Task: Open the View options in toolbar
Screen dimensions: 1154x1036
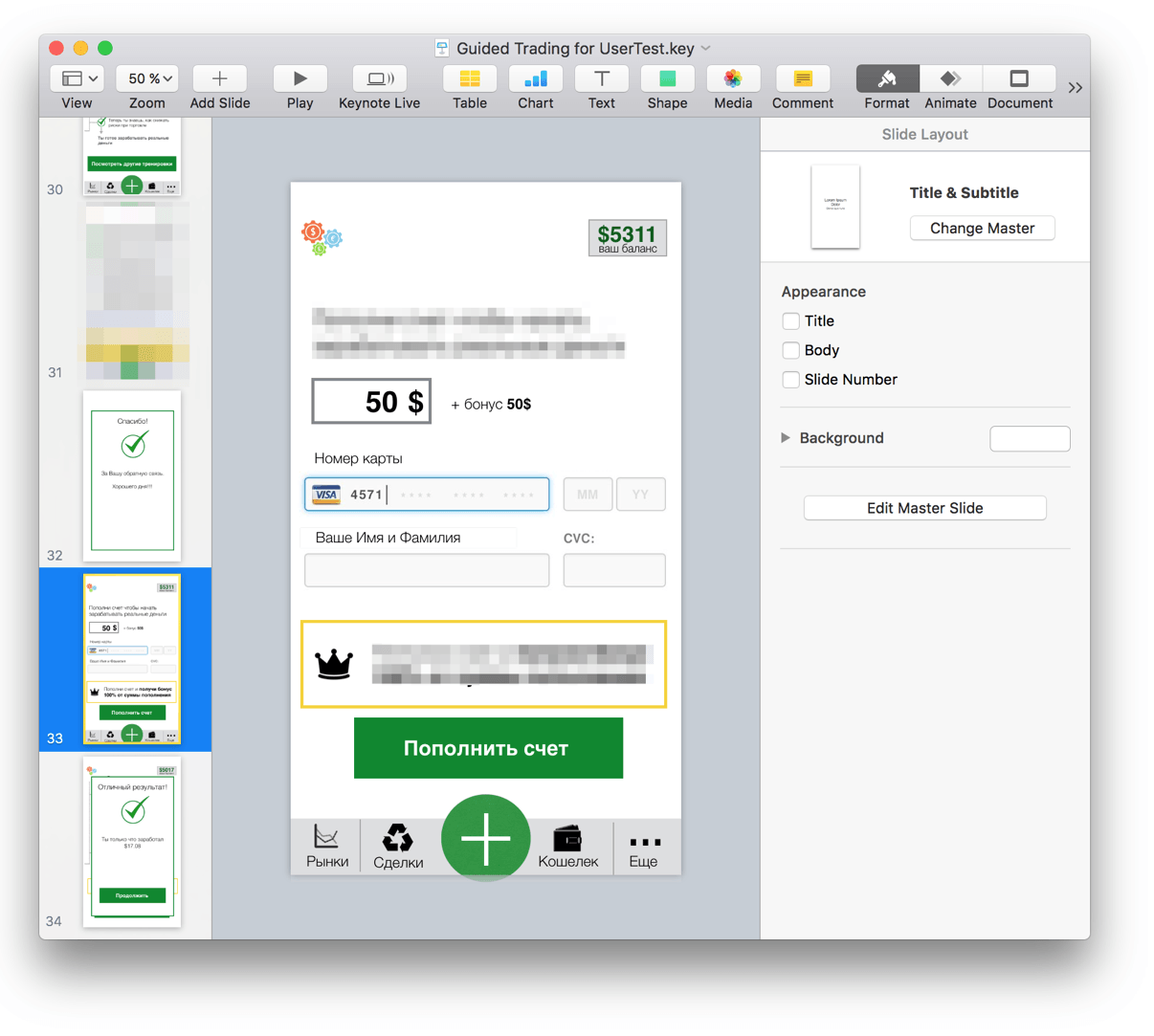Action: tap(78, 78)
